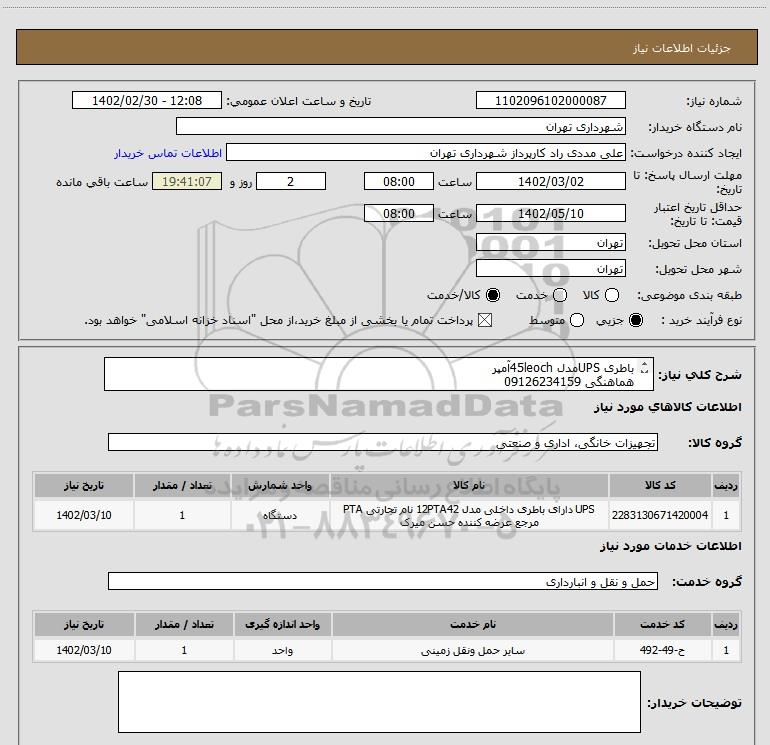
Task: Click the remaining days field showing 2
Action: 291,181
